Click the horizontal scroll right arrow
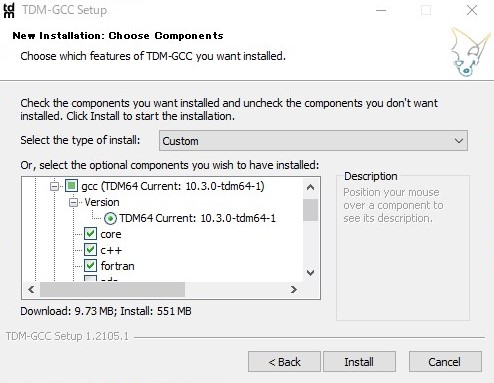The width and height of the screenshot is (494, 383). pyautogui.click(x=294, y=289)
